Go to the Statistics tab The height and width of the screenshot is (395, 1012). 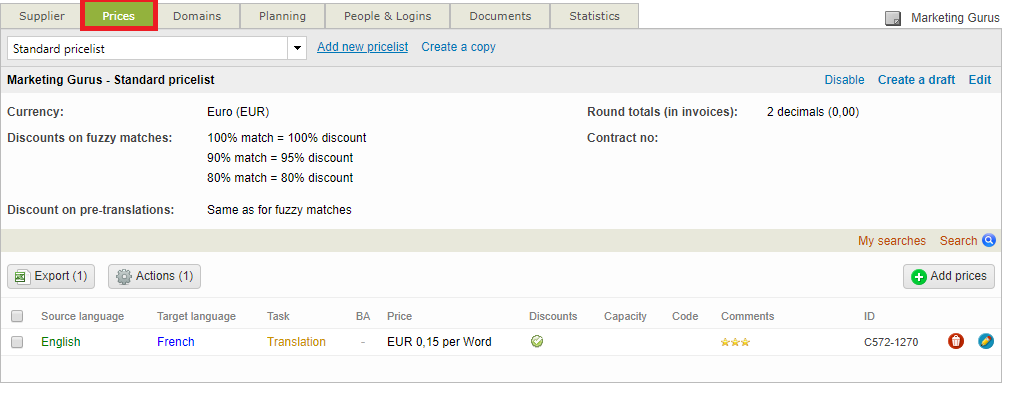(x=594, y=16)
